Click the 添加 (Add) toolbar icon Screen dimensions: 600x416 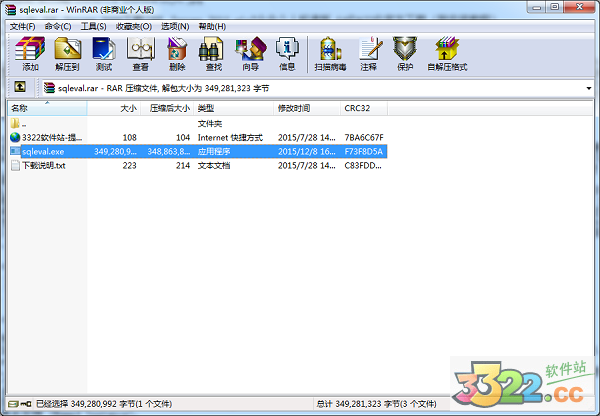point(30,54)
